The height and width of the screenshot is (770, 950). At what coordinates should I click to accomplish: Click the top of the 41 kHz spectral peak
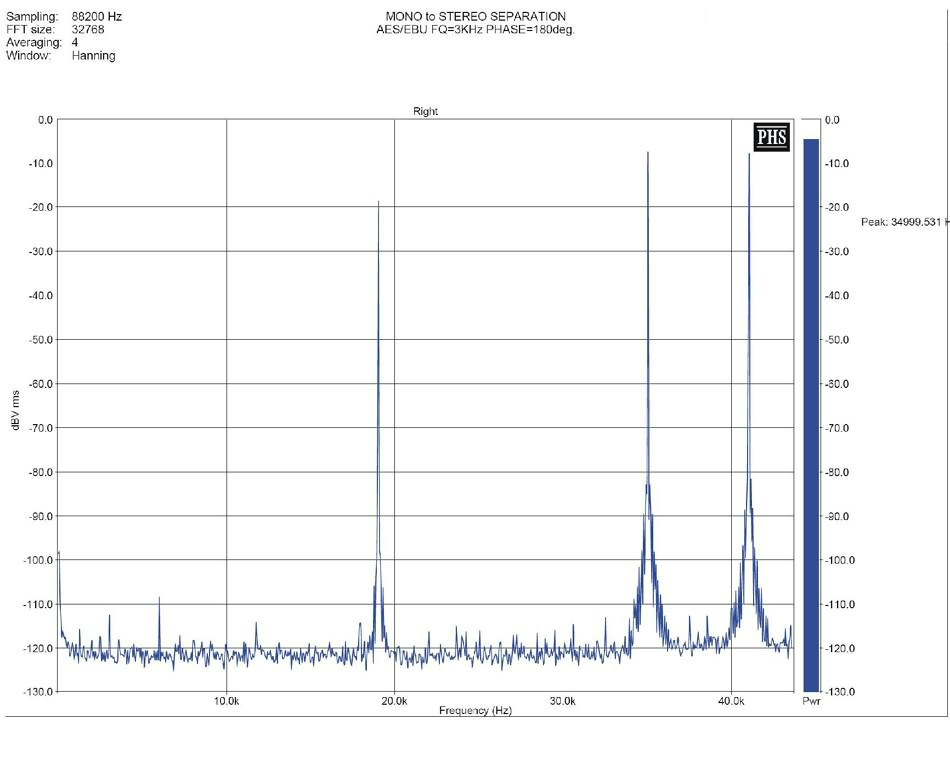point(749,155)
